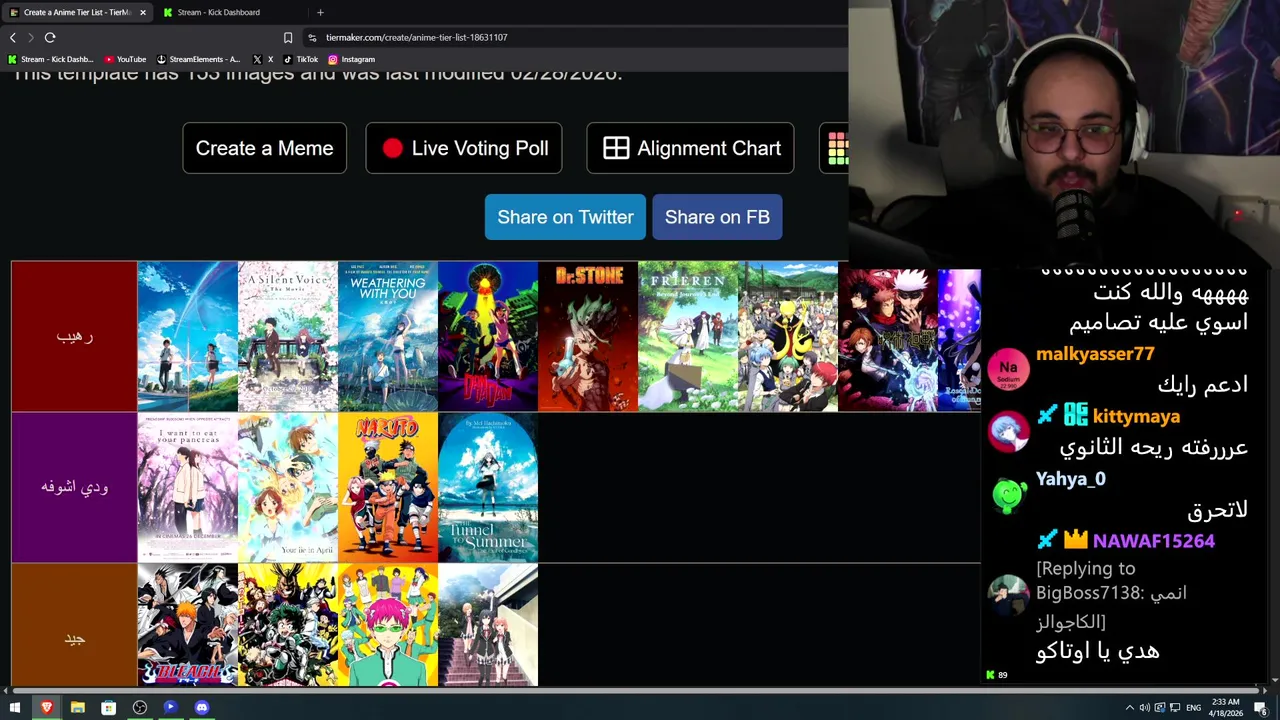Select I Want to Eat Your Pancreas poster
This screenshot has width=1280, height=720.
coord(188,487)
